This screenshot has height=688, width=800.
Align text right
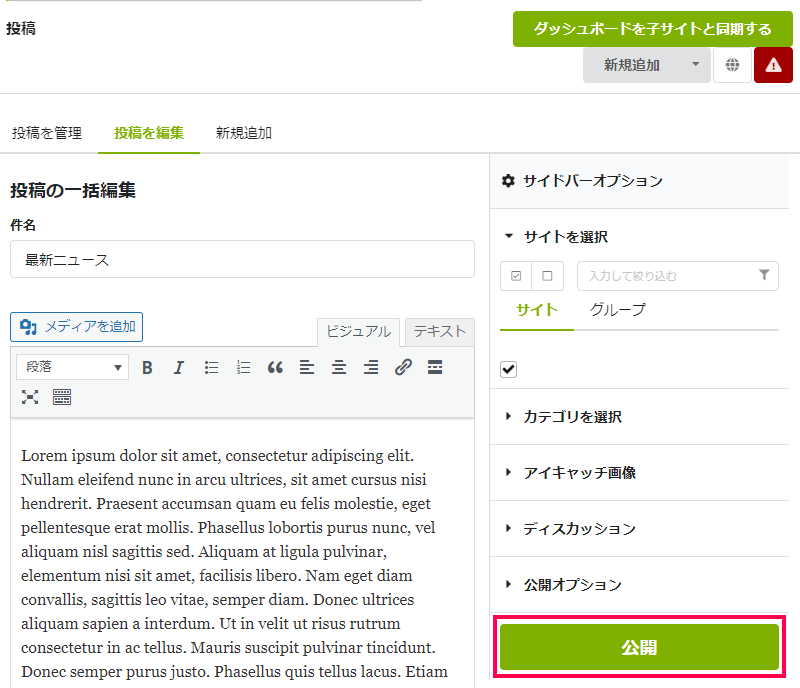tap(371, 367)
